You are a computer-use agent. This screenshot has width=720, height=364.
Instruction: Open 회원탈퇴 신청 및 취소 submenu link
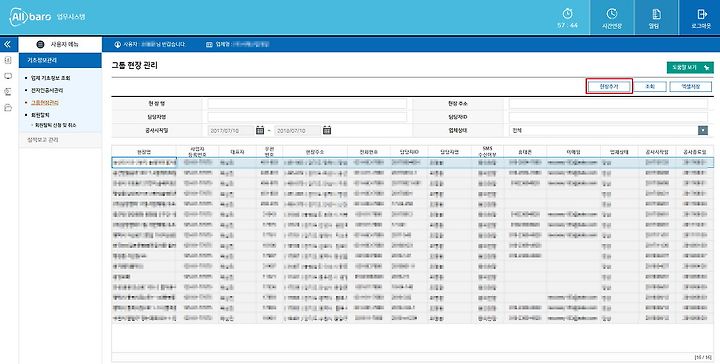point(56,125)
